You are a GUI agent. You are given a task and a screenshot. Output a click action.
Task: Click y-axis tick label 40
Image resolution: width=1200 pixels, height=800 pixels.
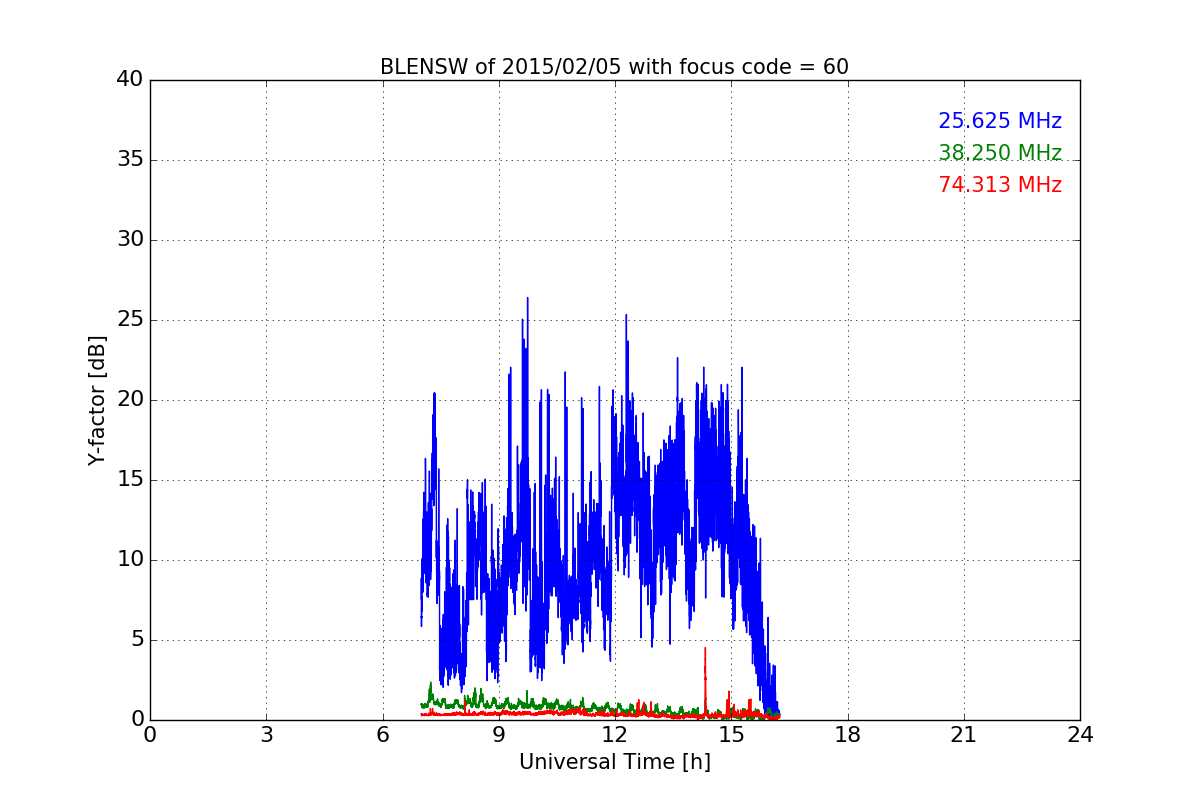129,80
